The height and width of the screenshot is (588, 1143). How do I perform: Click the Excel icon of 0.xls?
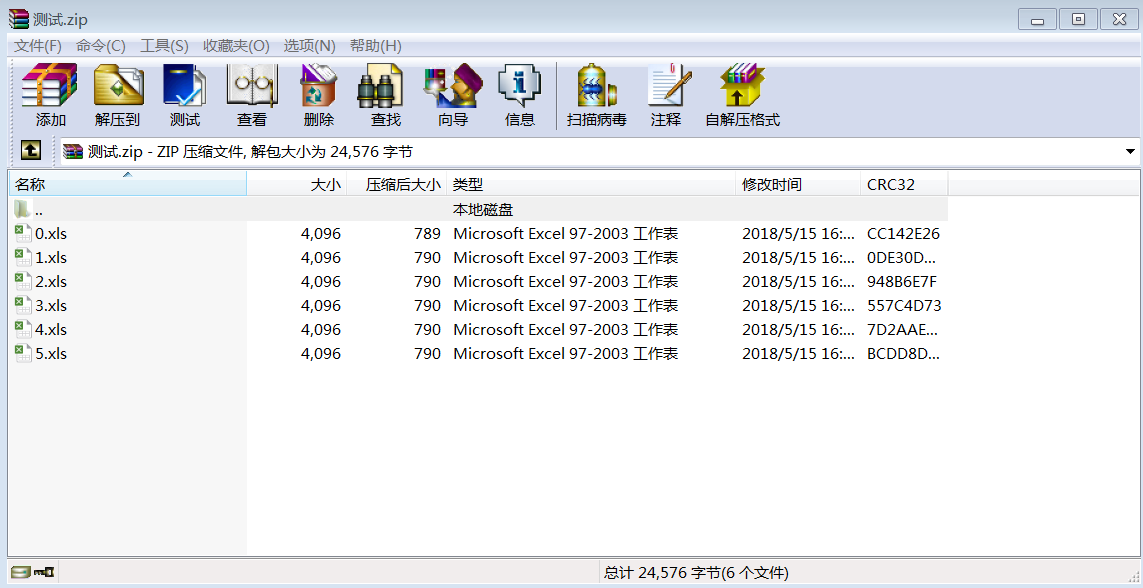click(23, 233)
